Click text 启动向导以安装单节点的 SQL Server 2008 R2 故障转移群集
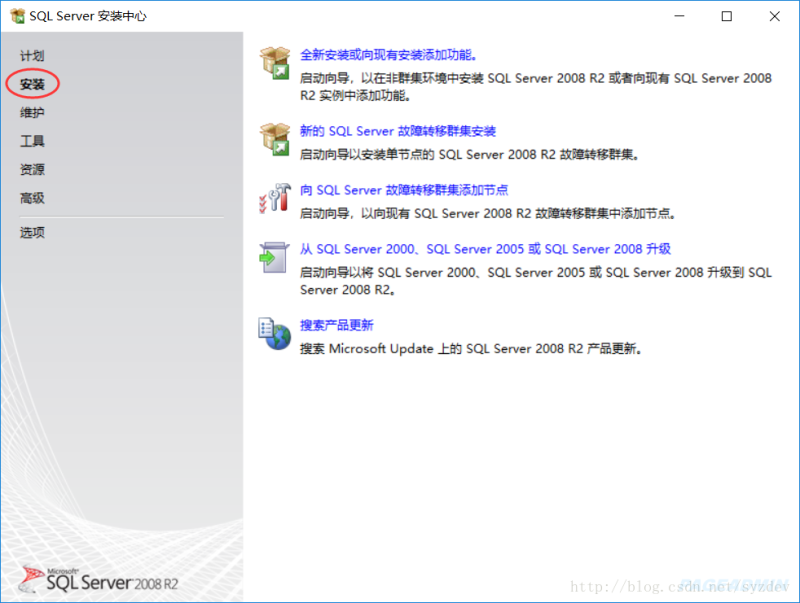This screenshot has width=800, height=603. click(469, 155)
